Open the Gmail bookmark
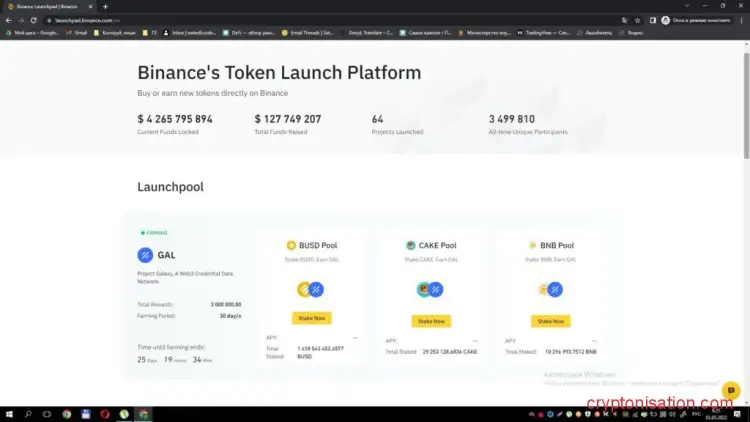Image resolution: width=750 pixels, height=422 pixels. (77, 33)
